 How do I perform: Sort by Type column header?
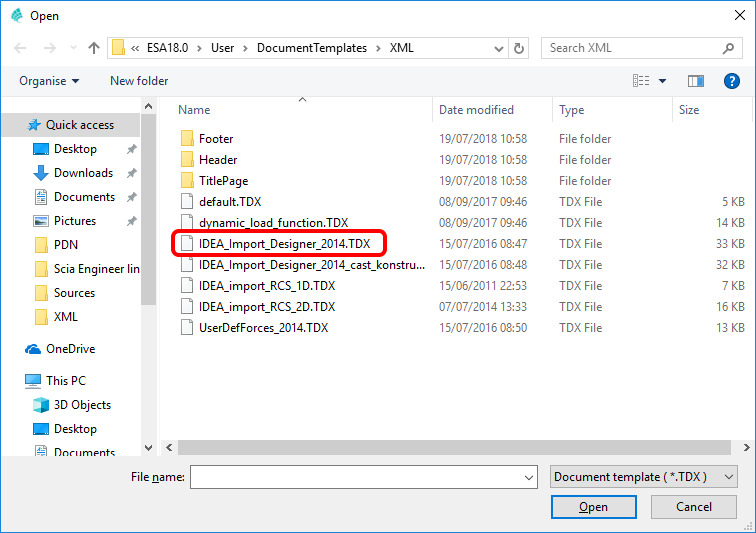571,110
